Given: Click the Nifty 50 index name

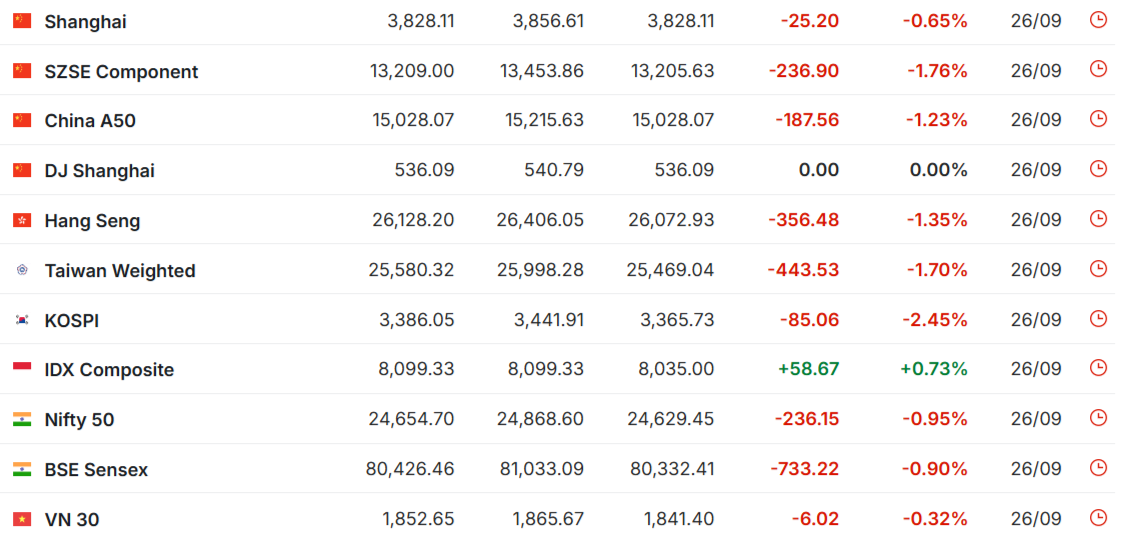Looking at the screenshot, I should point(79,420).
